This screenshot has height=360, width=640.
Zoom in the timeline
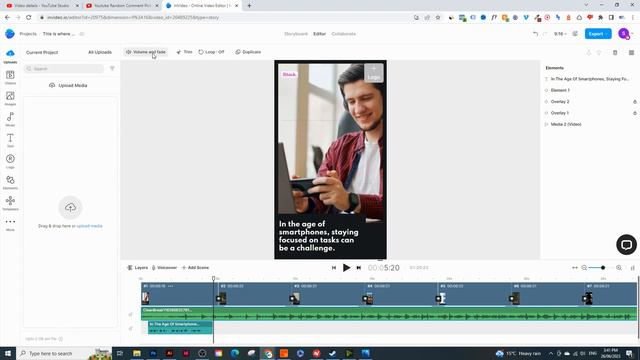coord(619,268)
